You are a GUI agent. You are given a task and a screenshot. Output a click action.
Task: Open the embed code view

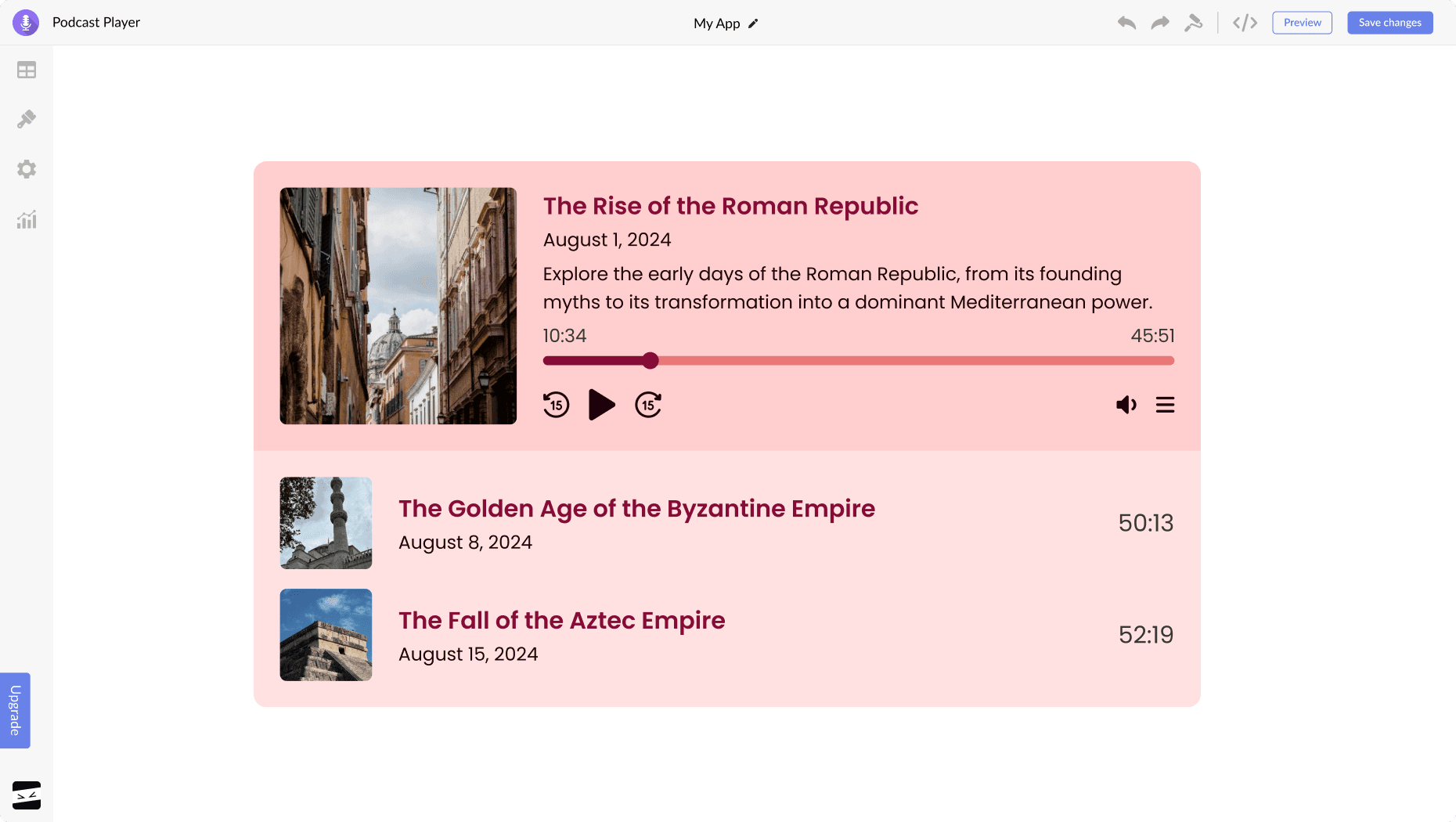click(1245, 23)
